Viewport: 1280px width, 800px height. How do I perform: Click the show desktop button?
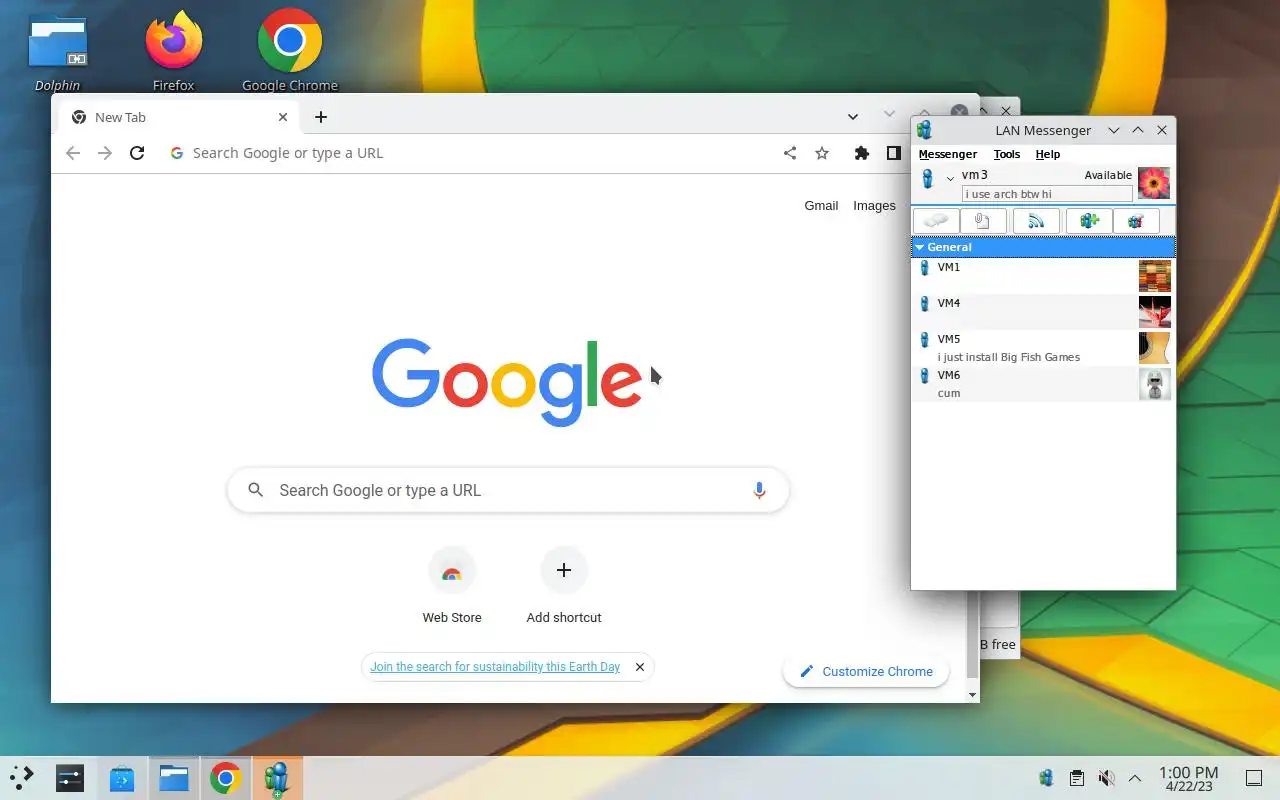pos(1253,777)
